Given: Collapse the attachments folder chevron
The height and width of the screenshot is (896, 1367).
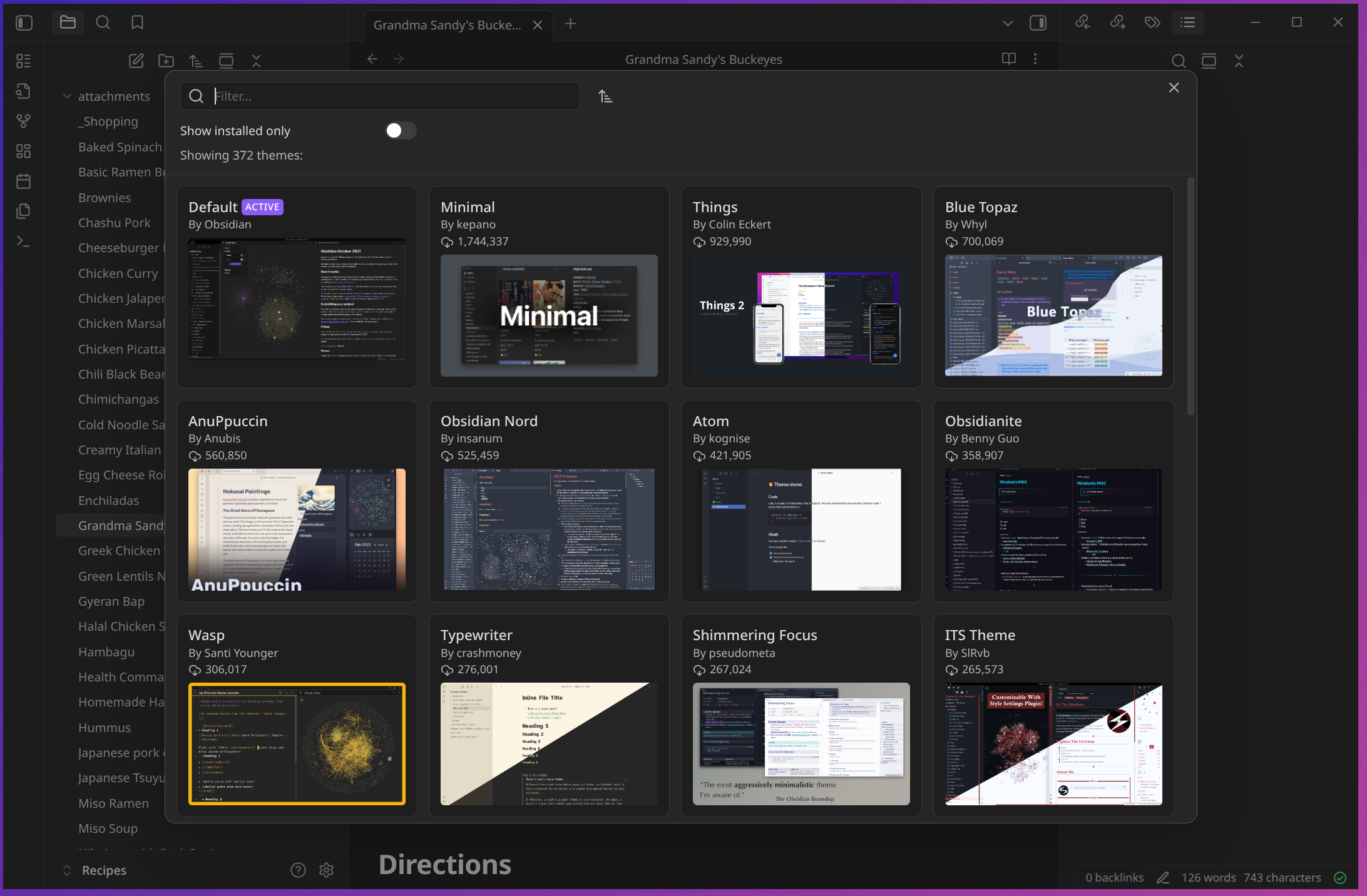Looking at the screenshot, I should coord(67,96).
